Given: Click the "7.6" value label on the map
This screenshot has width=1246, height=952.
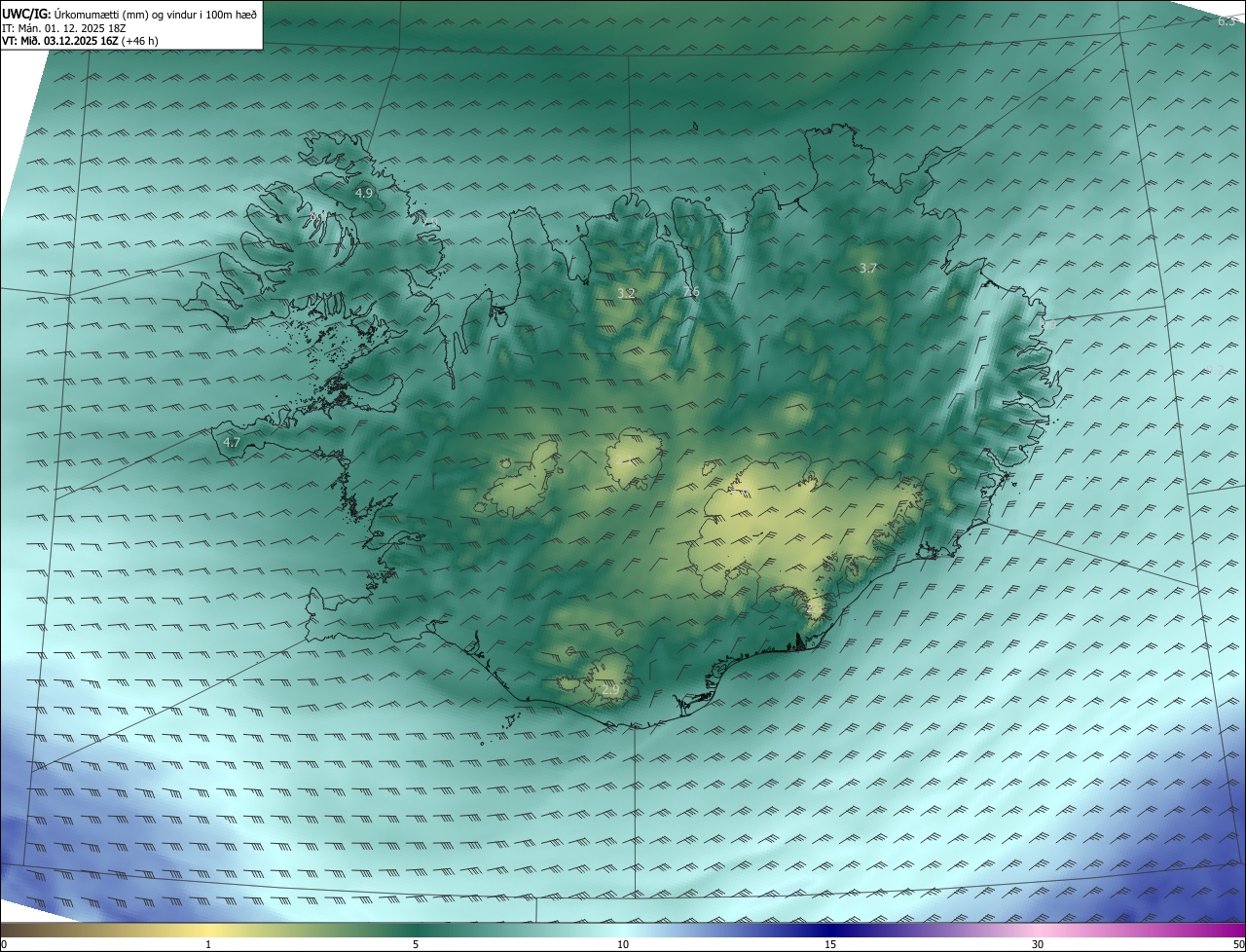Looking at the screenshot, I should point(691,291).
